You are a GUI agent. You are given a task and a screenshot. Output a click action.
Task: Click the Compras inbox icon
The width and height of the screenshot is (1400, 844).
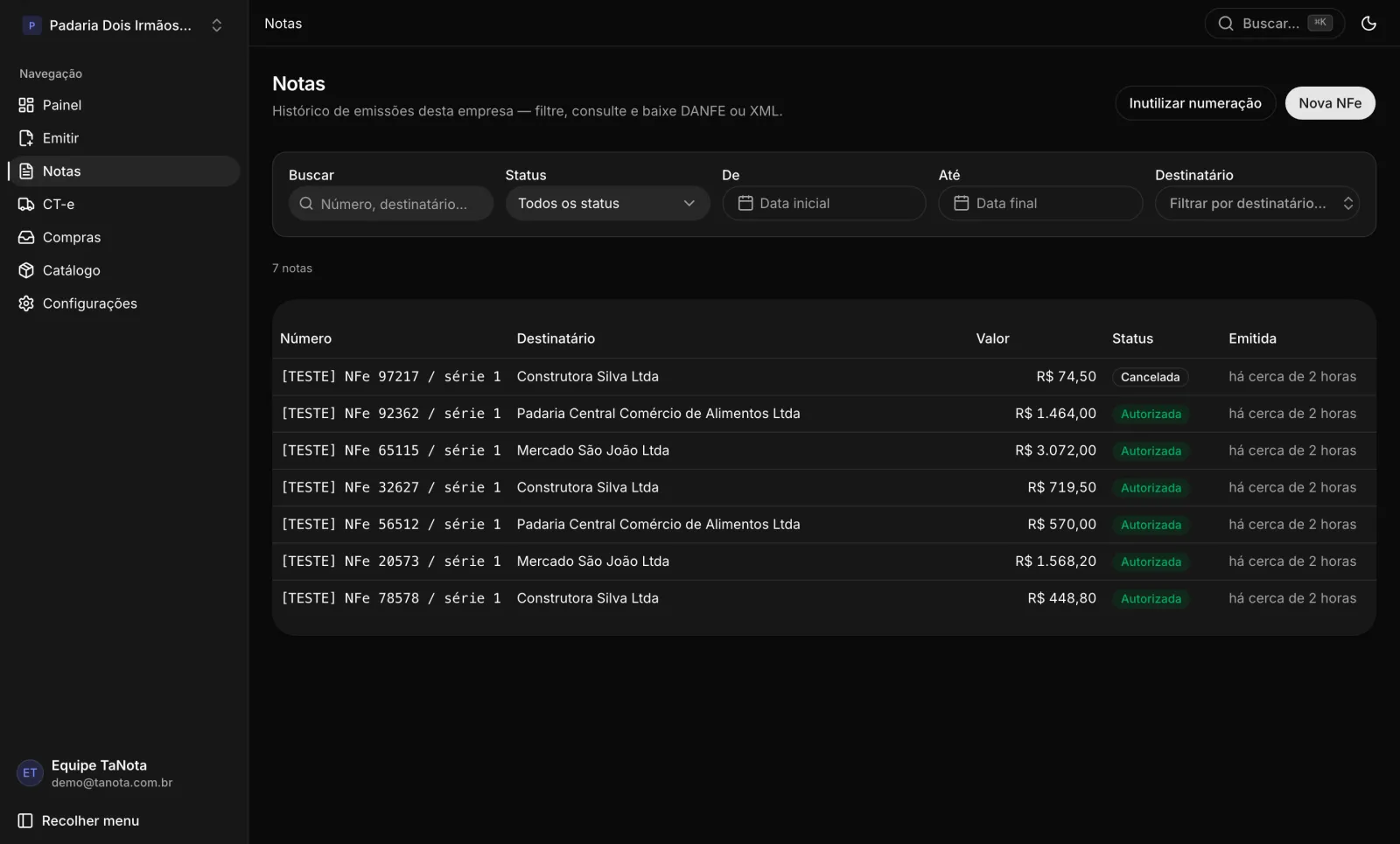tap(26, 238)
